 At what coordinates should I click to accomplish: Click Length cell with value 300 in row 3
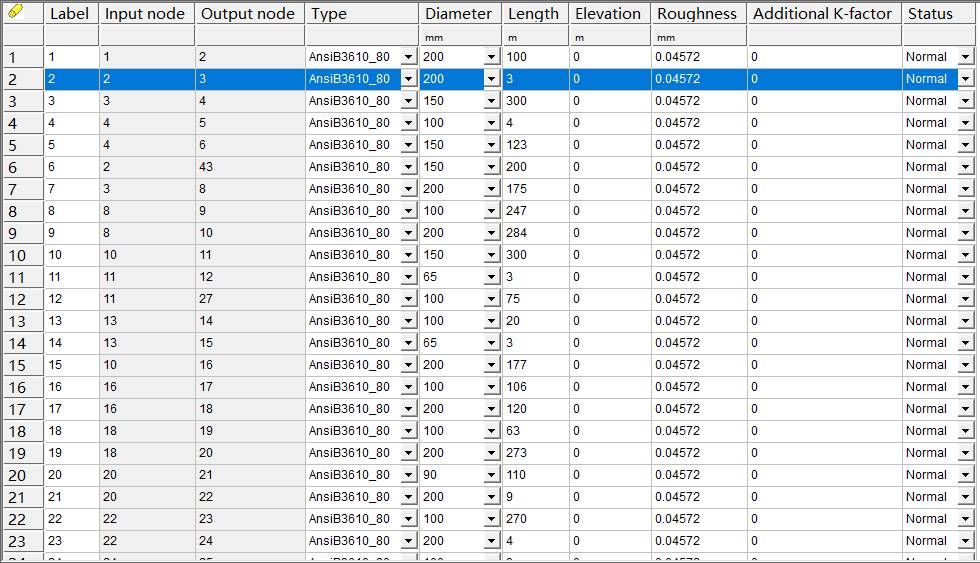[x=535, y=101]
